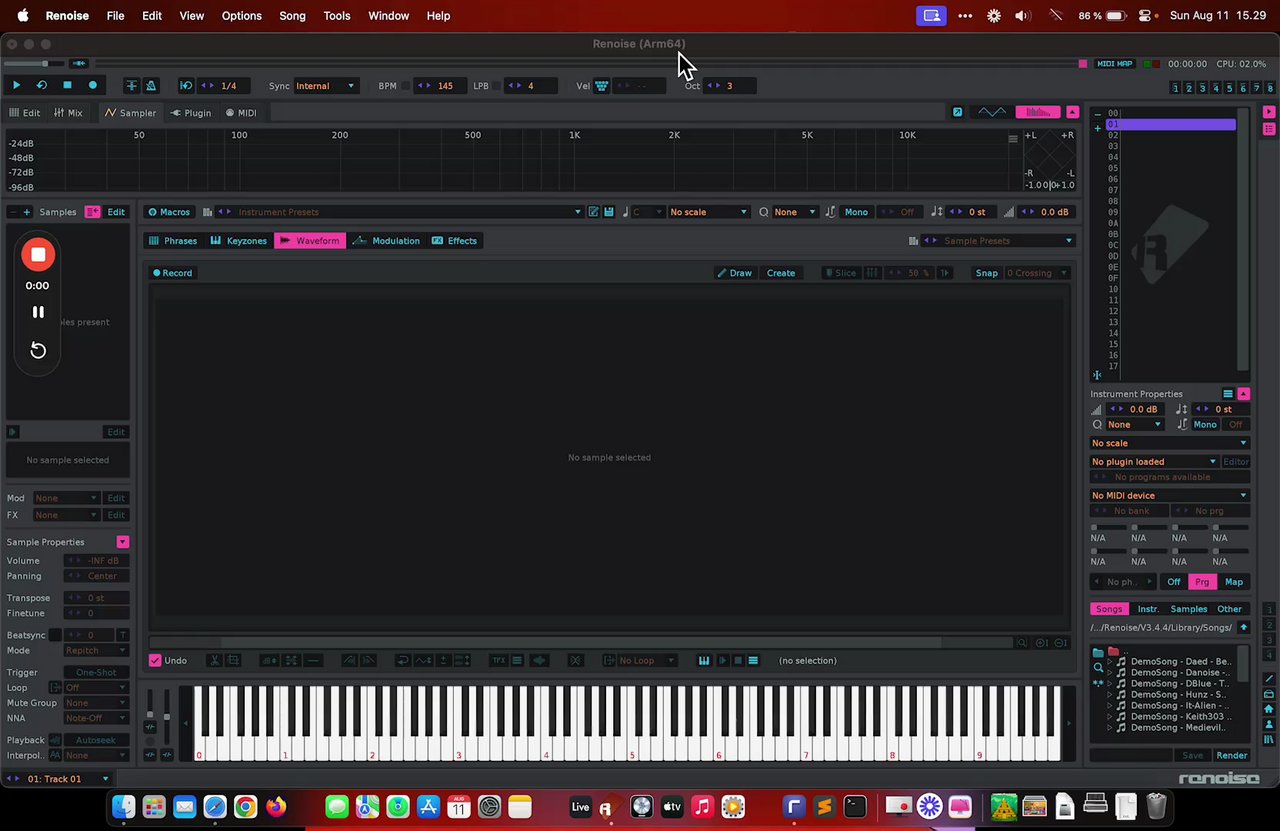Screen dimensions: 1280x831
Task: Open the No MIDI device dropdown
Action: [x=1170, y=496]
